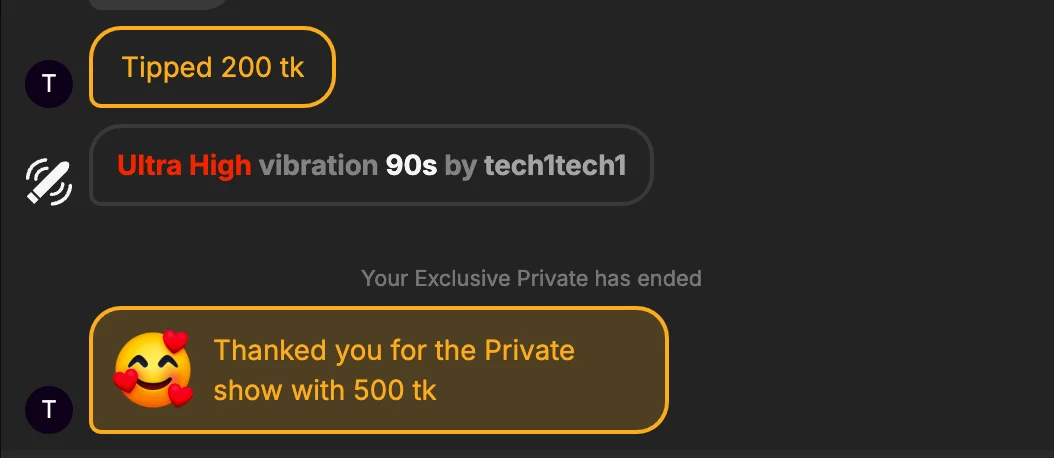1054x458 pixels.
Task: Click the word "Tipped" in orange bubble
Action: (167, 67)
